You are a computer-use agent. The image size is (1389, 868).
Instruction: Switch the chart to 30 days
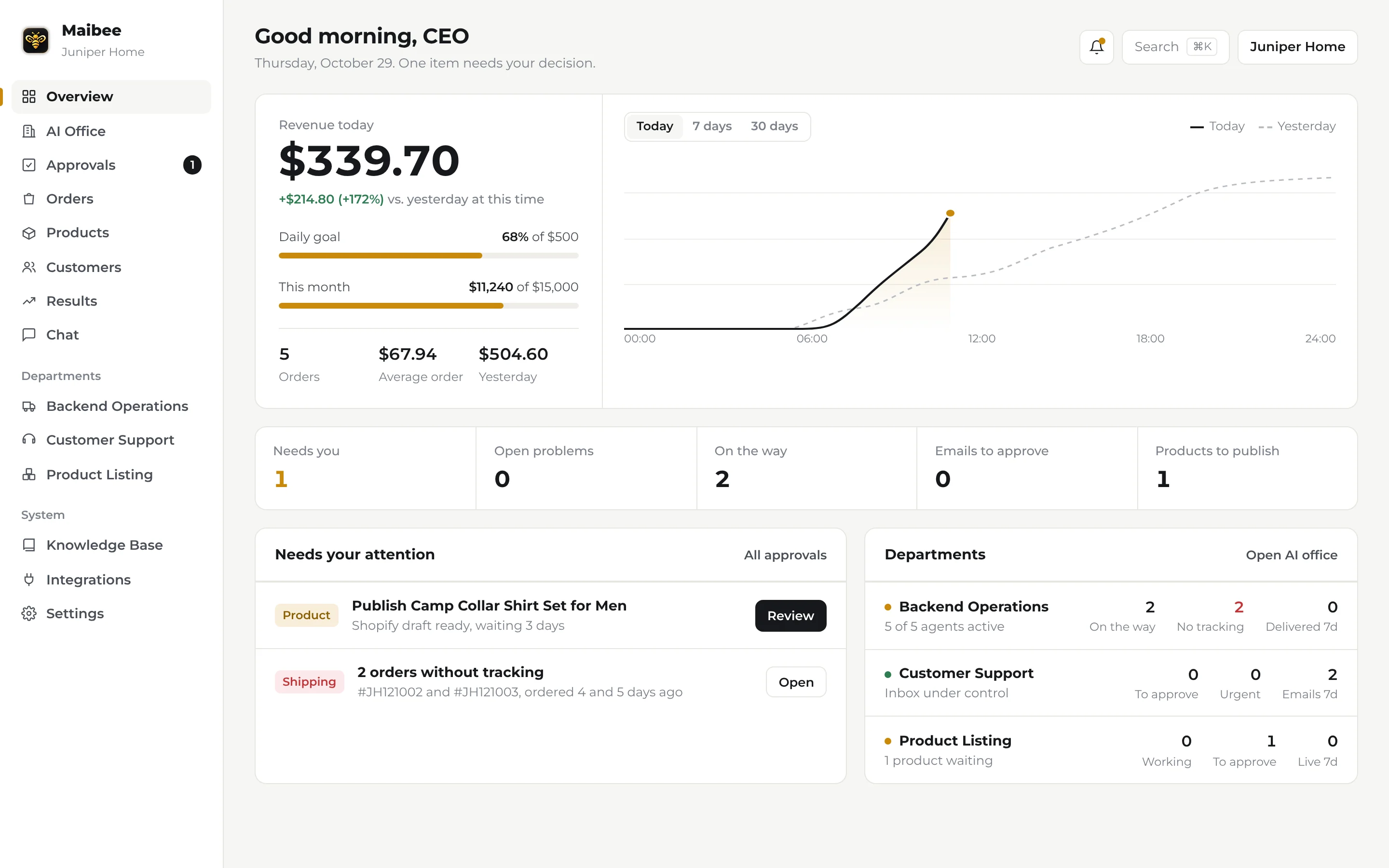coord(774,126)
